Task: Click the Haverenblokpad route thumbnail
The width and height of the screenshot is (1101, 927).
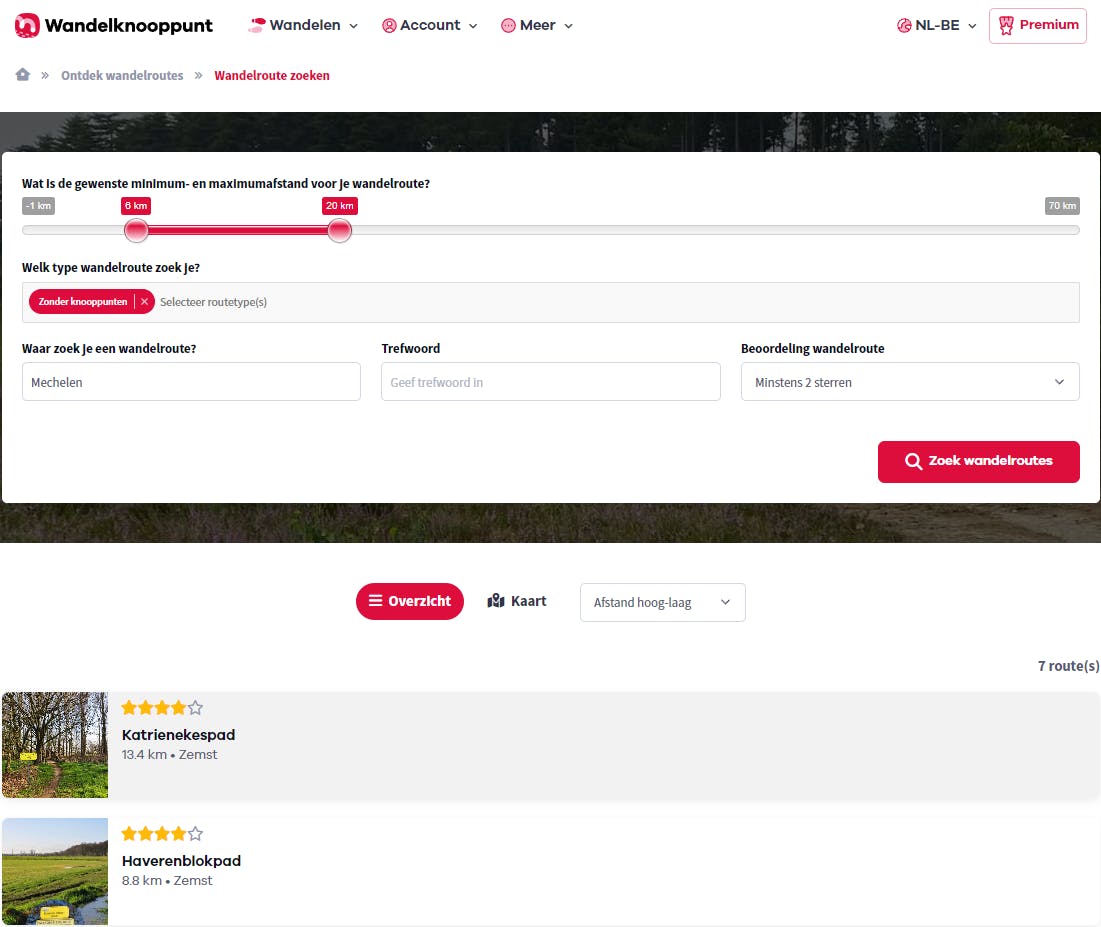Action: click(x=54, y=871)
